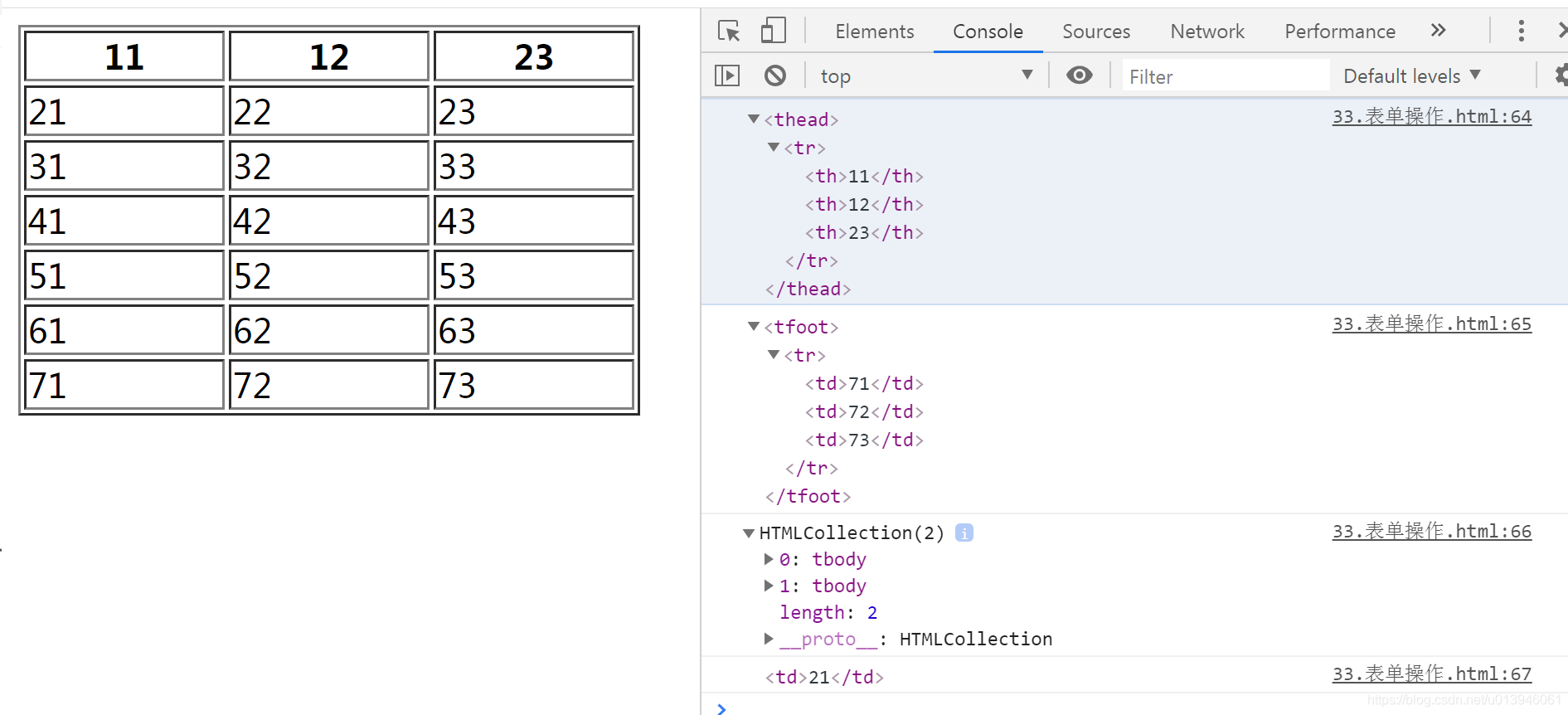The height and width of the screenshot is (715, 1568).
Task: Collapse the tr node inside tfoot
Action: pos(774,355)
